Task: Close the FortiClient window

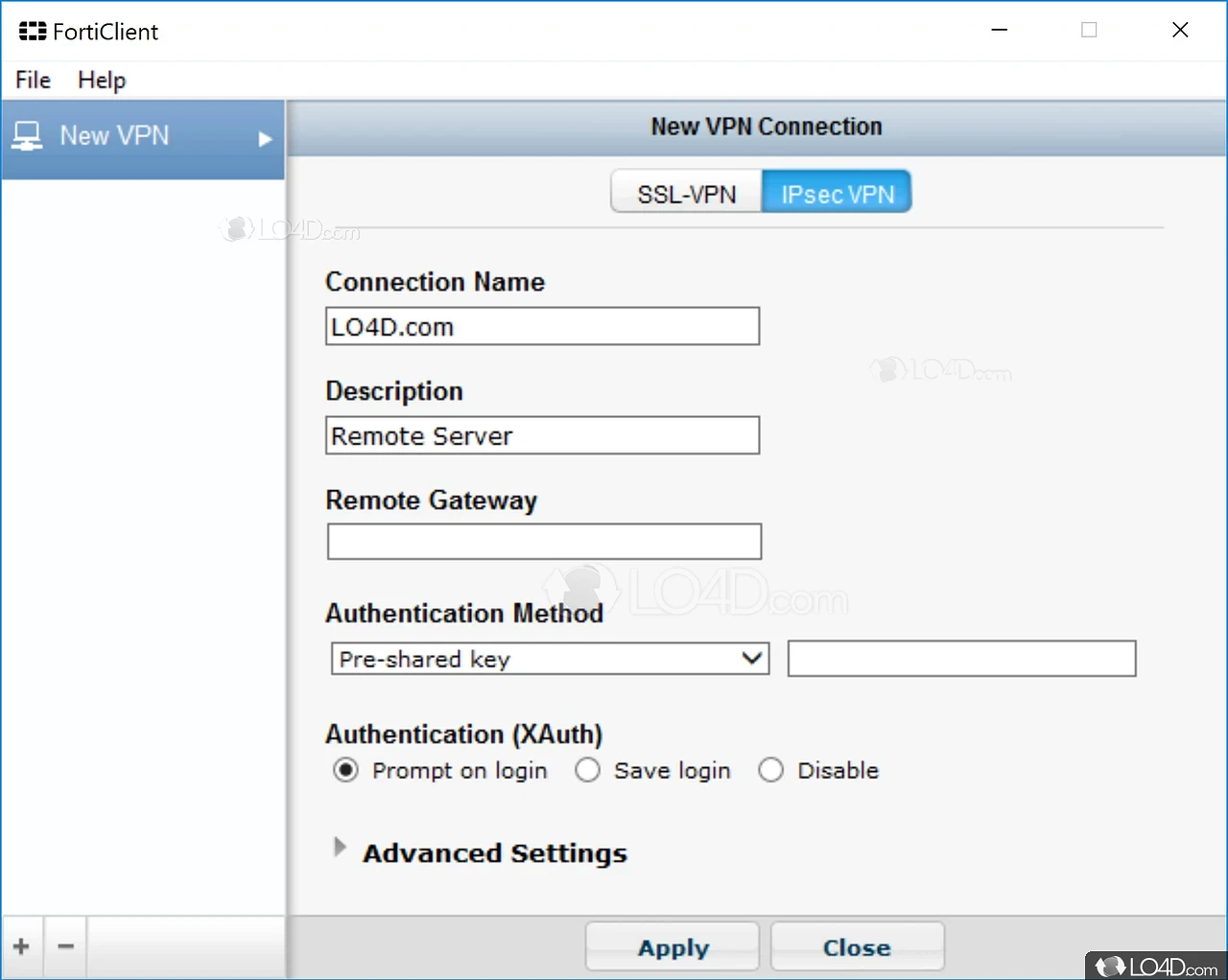Action: click(1180, 31)
